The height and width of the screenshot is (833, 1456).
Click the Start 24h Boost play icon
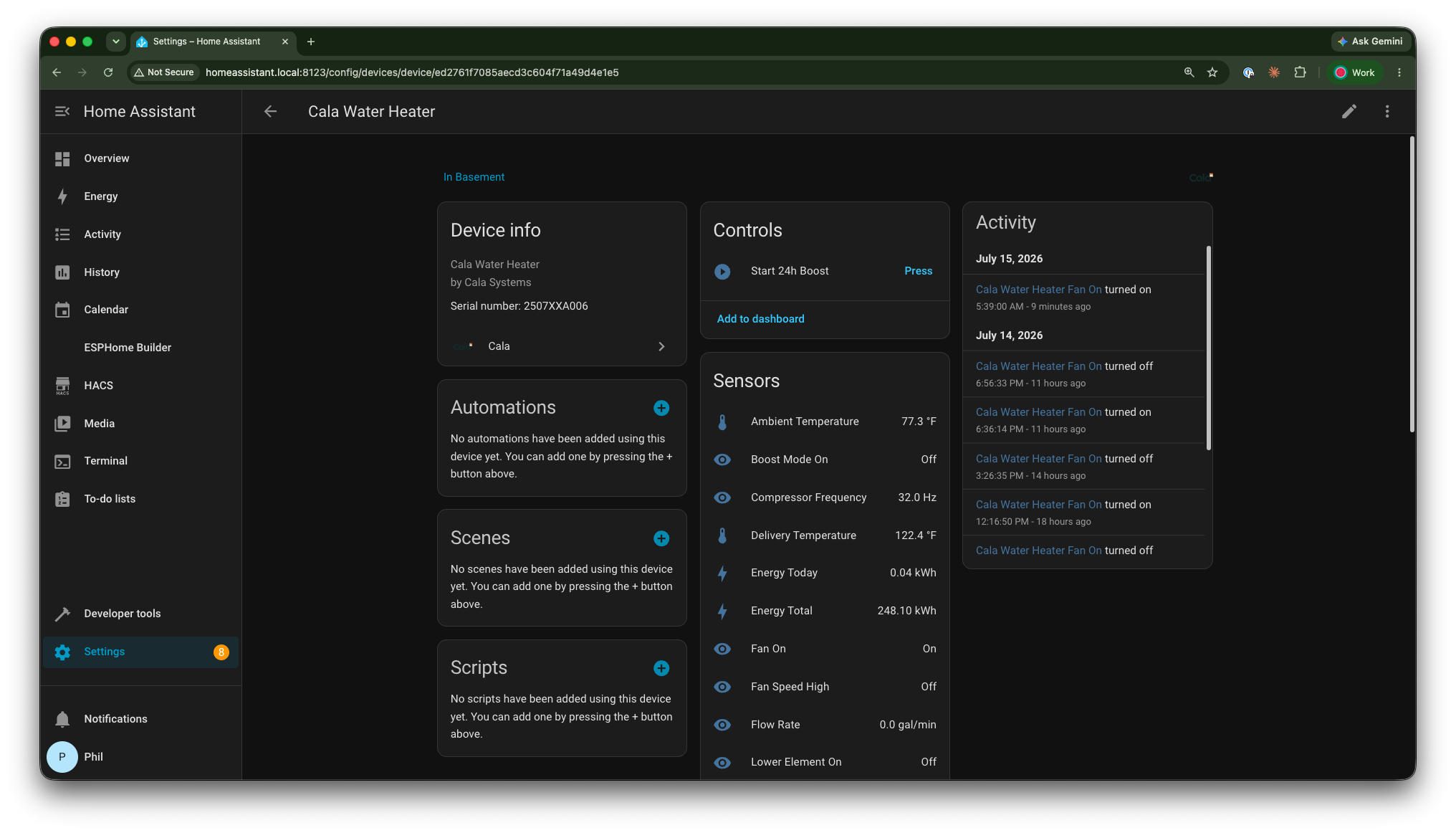coord(722,272)
